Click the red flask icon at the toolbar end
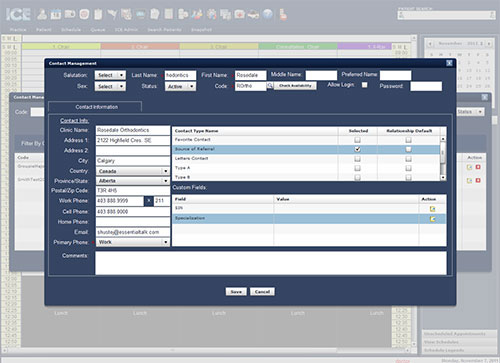 coord(283,15)
